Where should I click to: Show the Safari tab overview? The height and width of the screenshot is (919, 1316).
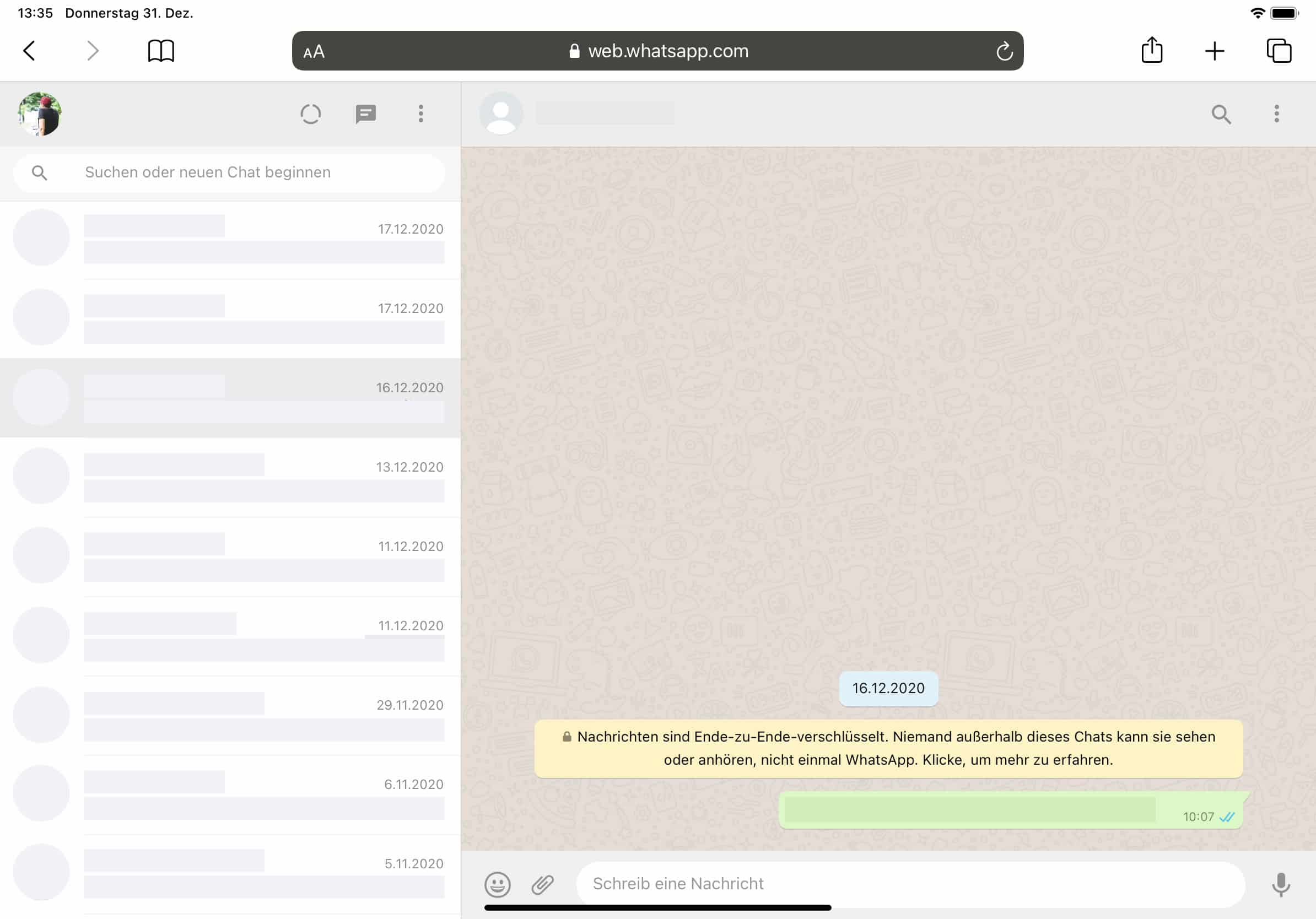pyautogui.click(x=1279, y=51)
